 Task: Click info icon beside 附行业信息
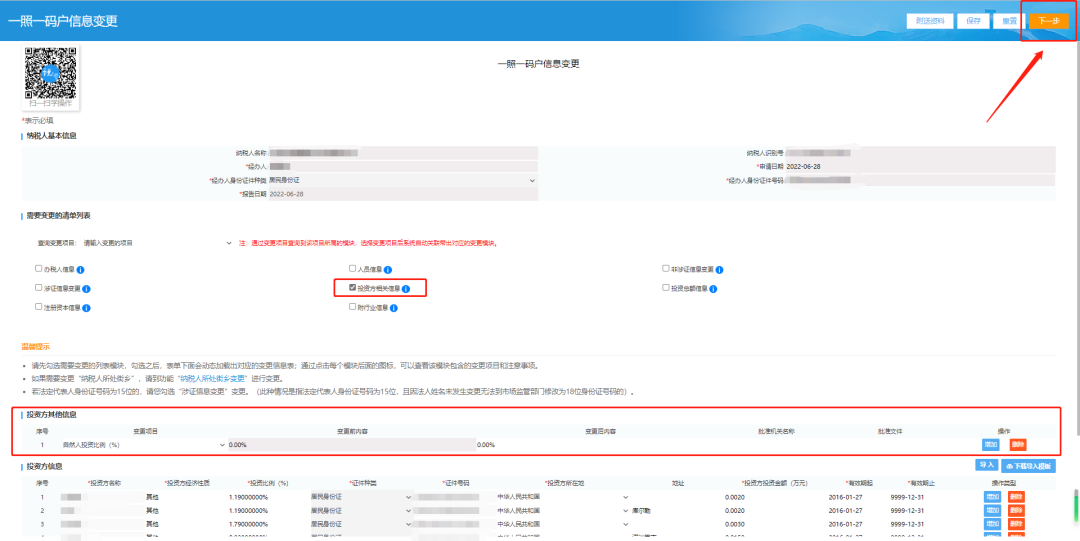pyautogui.click(x=394, y=307)
